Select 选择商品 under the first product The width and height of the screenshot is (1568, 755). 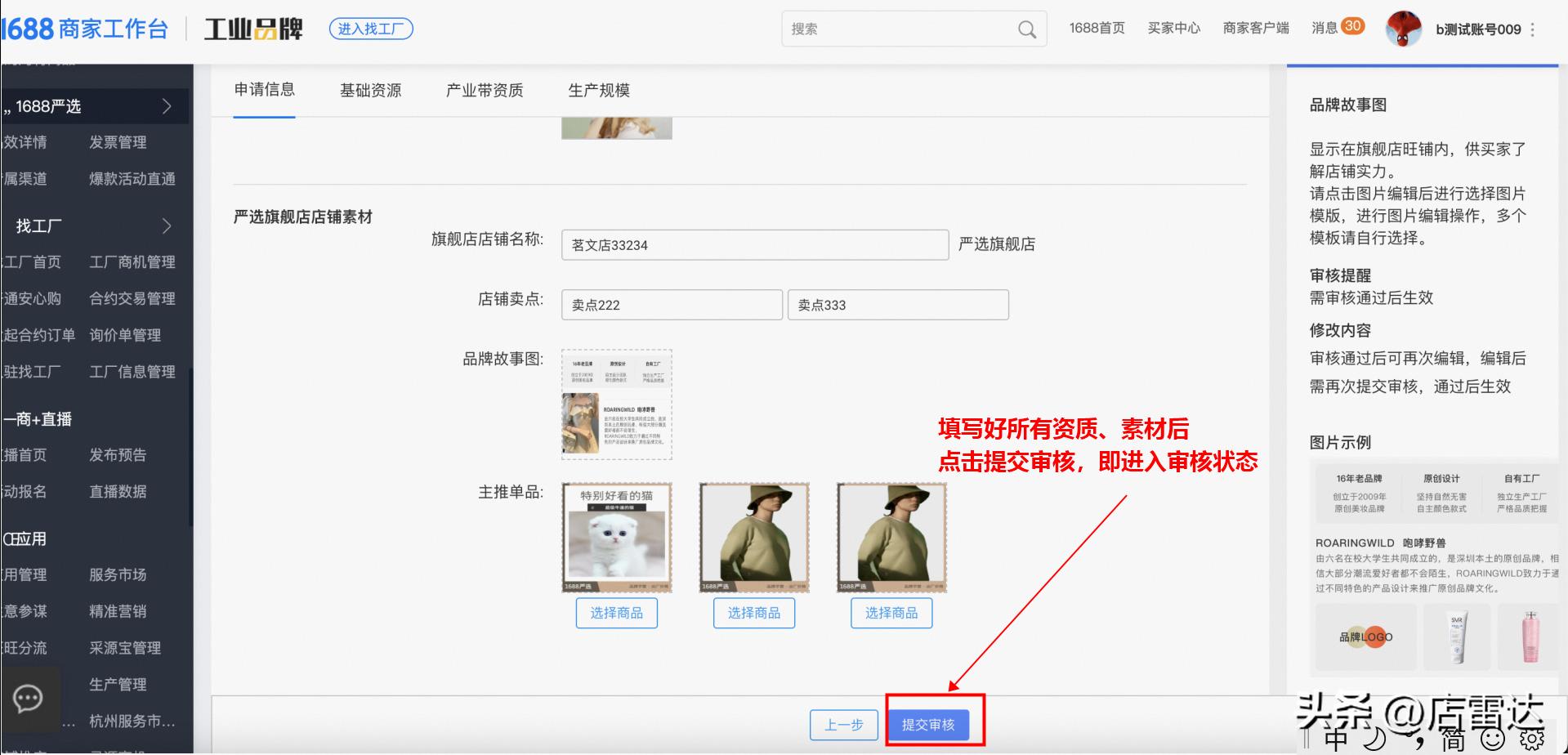[617, 613]
